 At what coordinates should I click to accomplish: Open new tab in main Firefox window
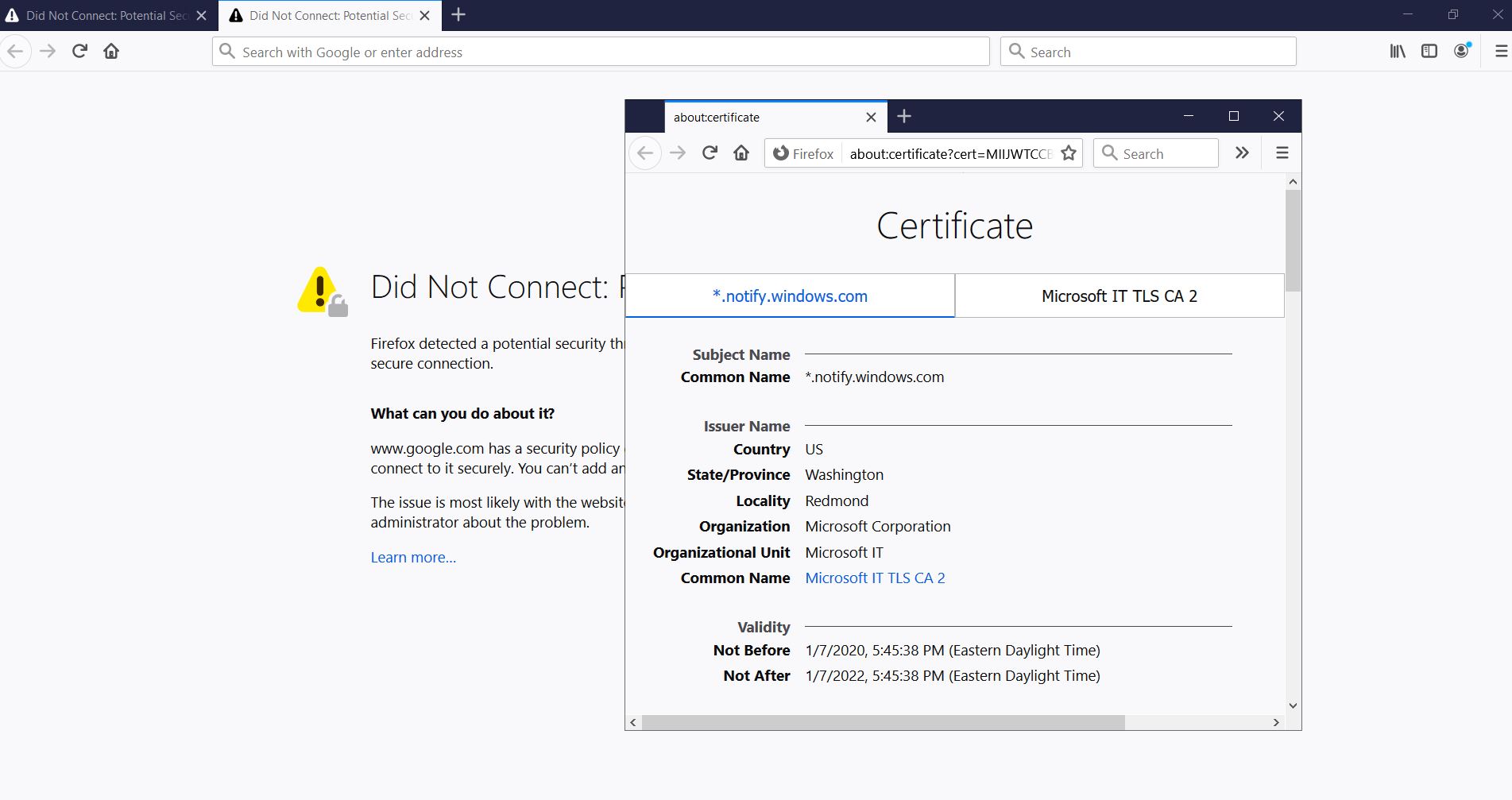(458, 15)
